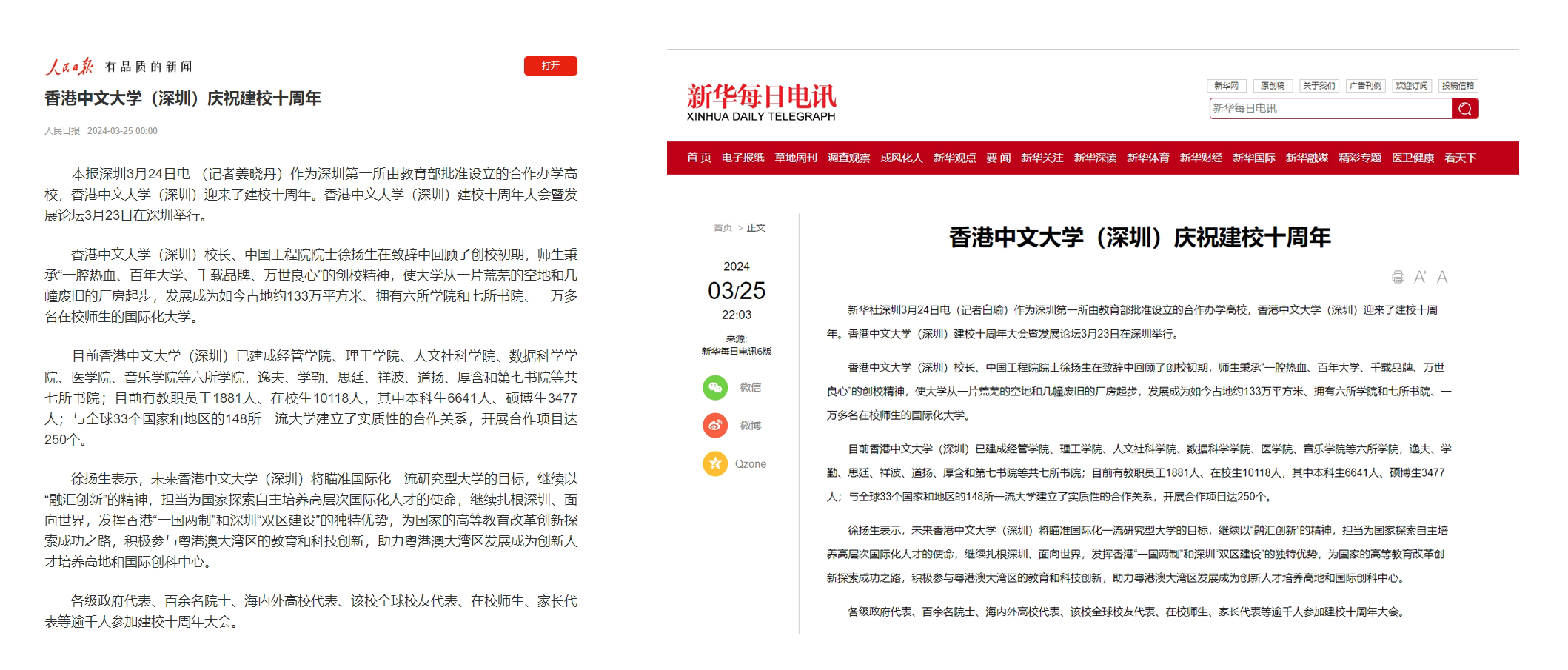Click the print article icon
Viewport: 1568px width, 670px height.
click(1398, 277)
